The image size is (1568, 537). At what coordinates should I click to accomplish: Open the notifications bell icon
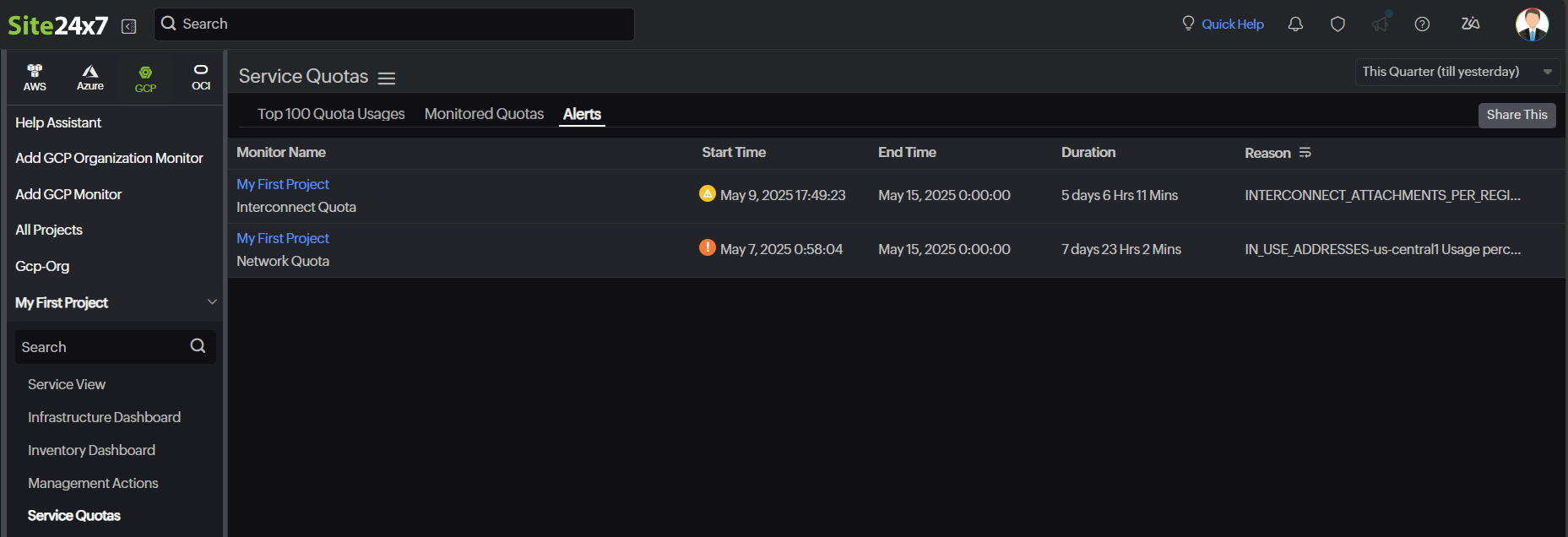[1295, 24]
